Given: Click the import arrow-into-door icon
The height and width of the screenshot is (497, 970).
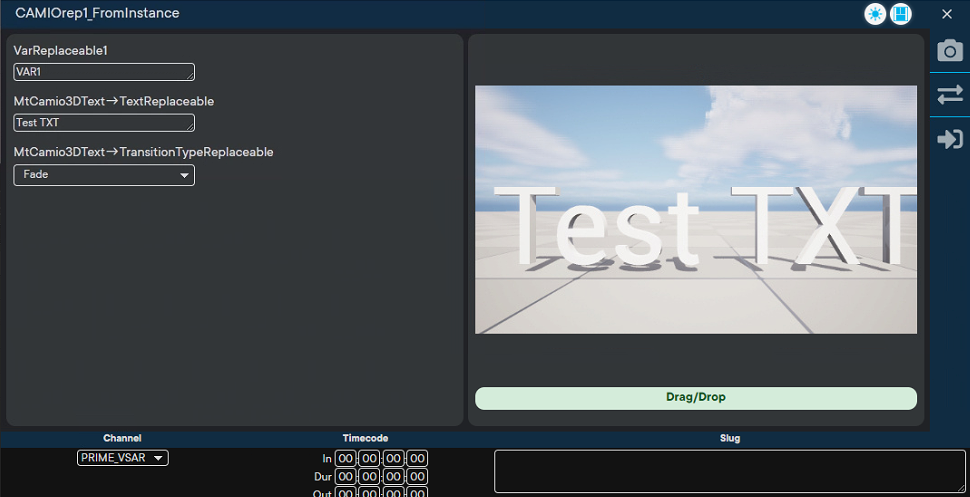Looking at the screenshot, I should point(949,139).
